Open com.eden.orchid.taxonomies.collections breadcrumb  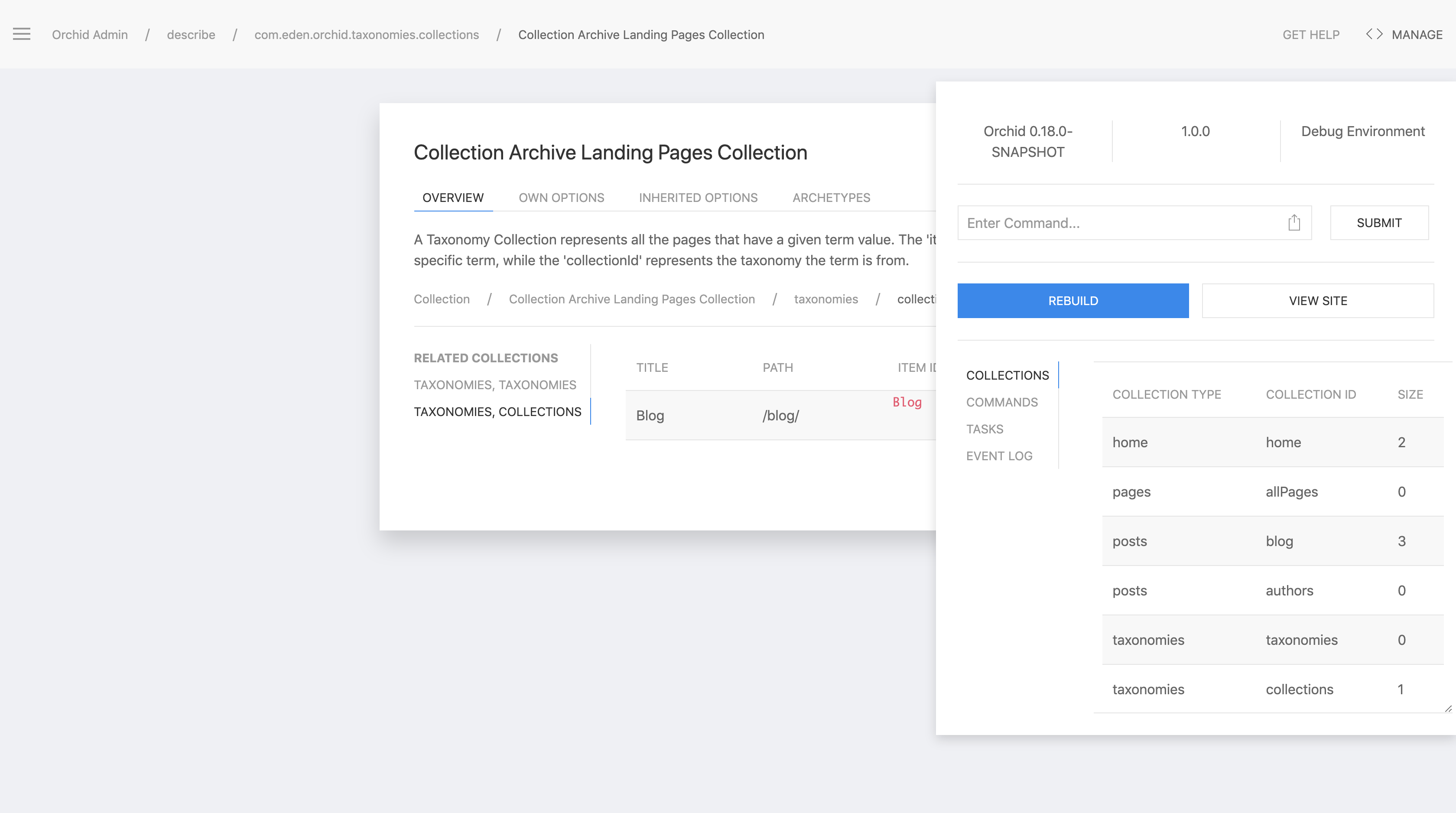click(x=367, y=35)
